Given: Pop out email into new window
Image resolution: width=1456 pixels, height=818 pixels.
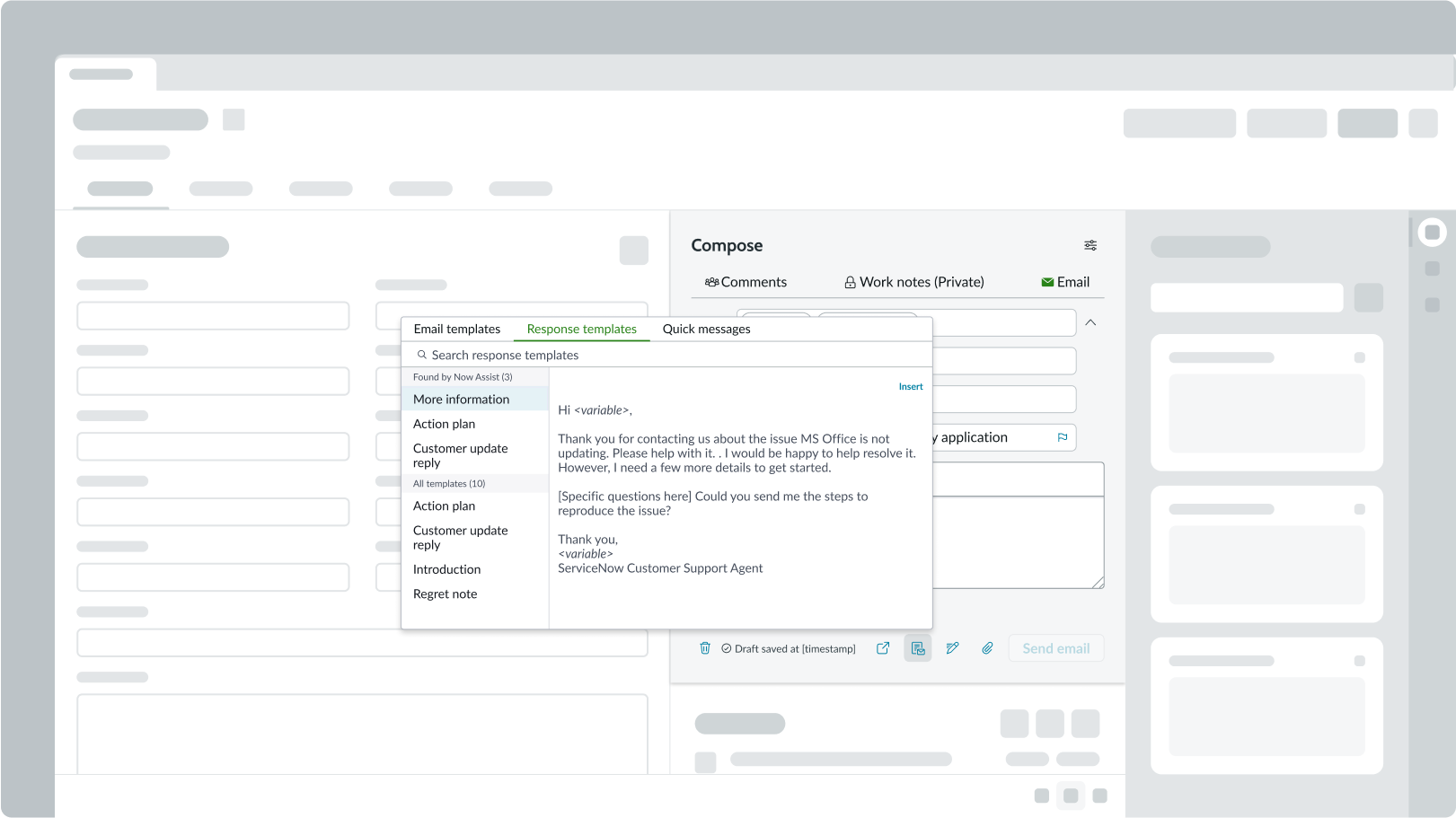Looking at the screenshot, I should tap(883, 648).
